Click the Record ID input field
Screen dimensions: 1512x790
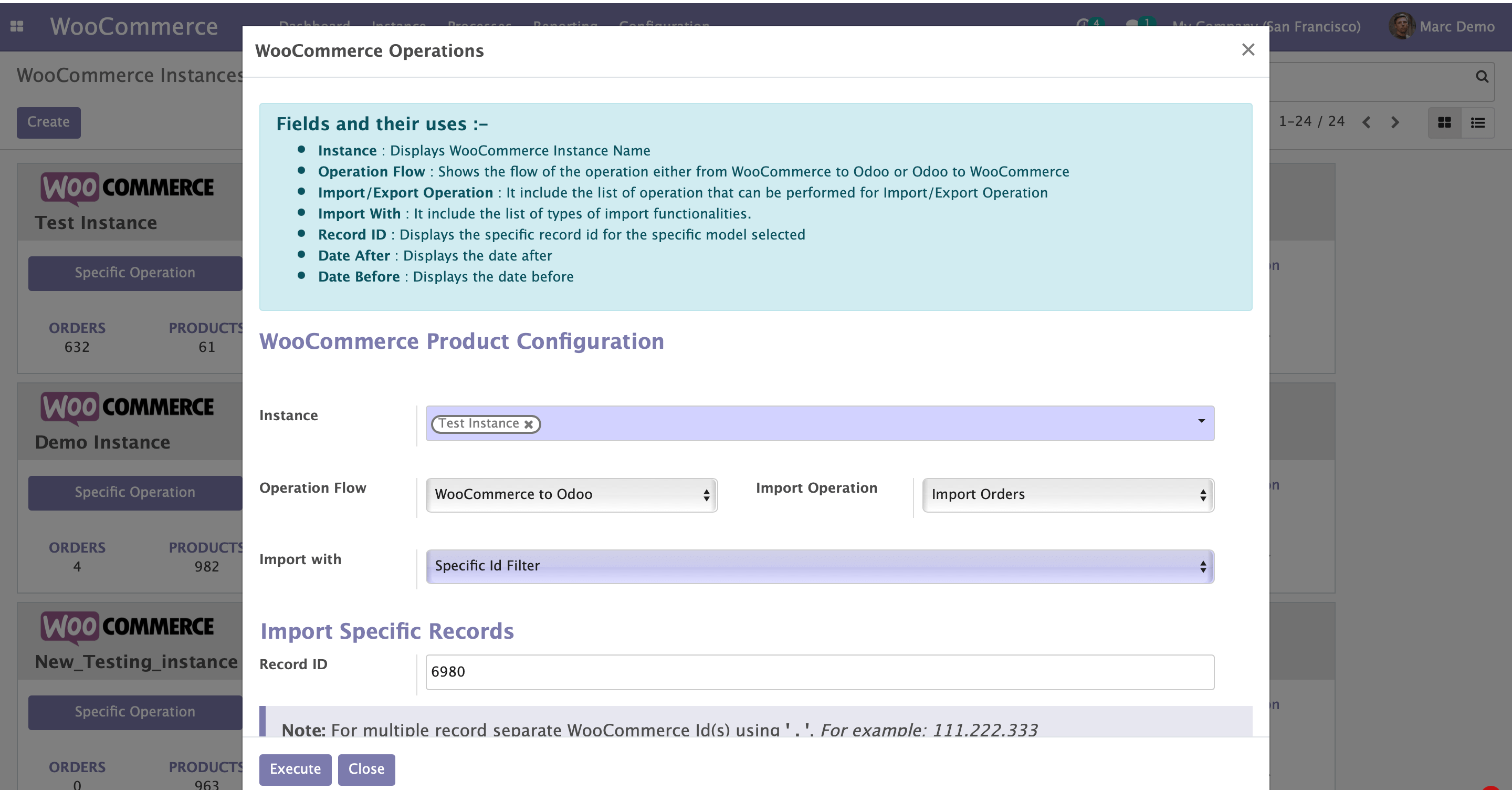[819, 672]
